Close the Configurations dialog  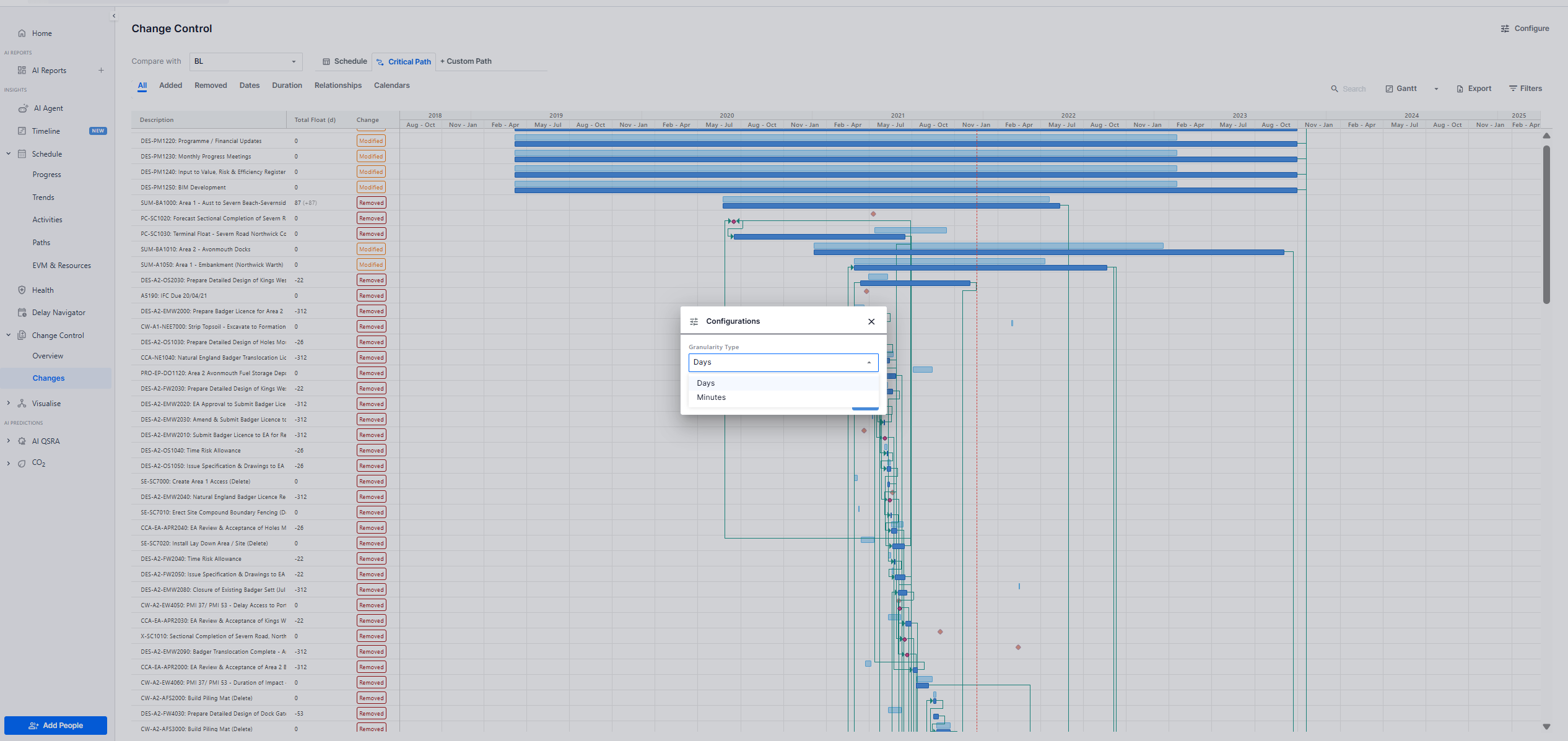[x=871, y=321]
